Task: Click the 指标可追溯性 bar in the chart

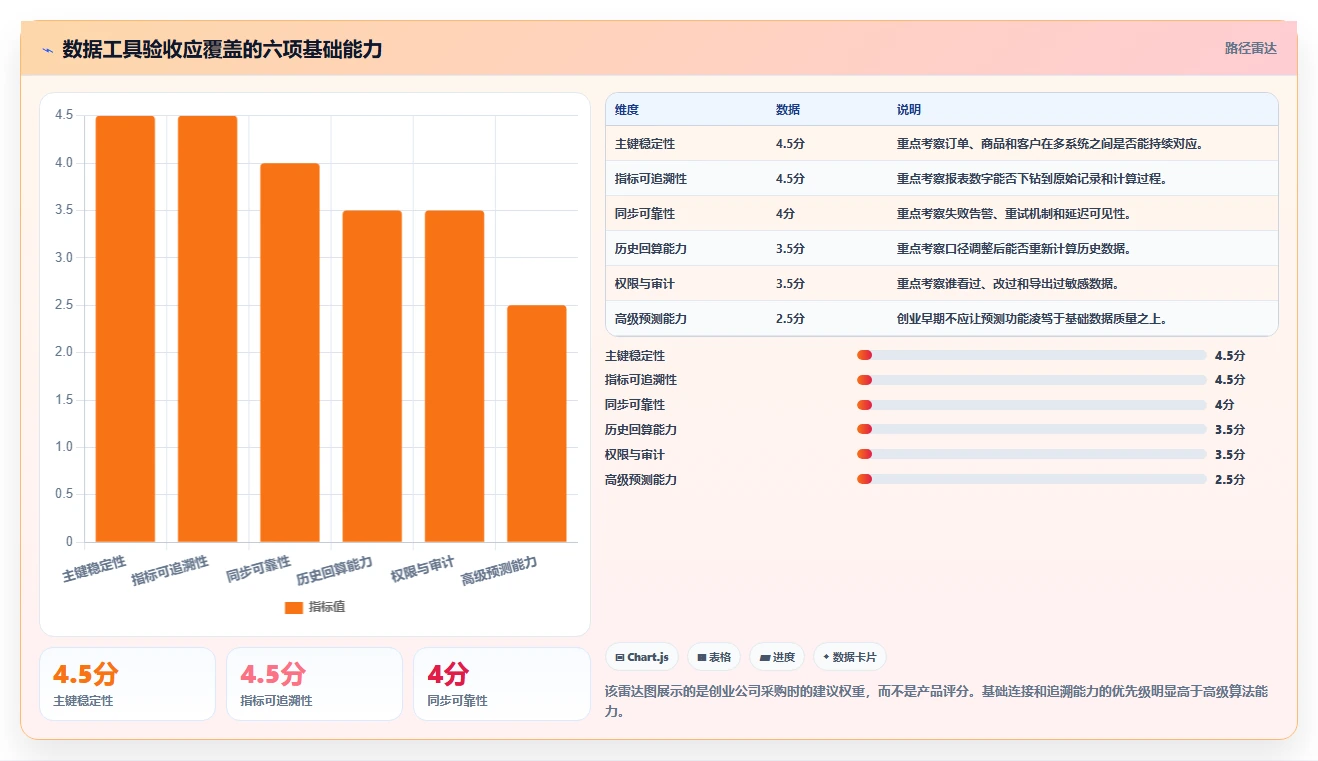Action: pyautogui.click(x=208, y=329)
